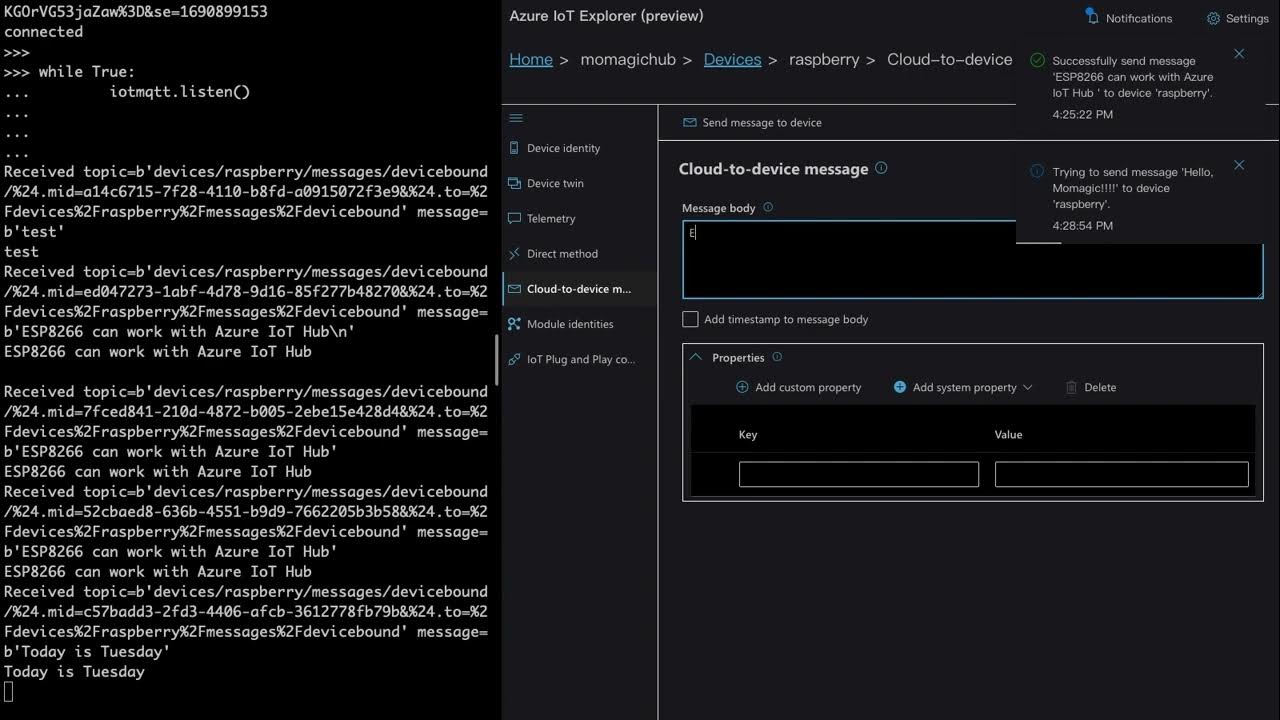Image resolution: width=1280 pixels, height=720 pixels.
Task: Click the plus icon for Add system property
Action: coord(900,387)
